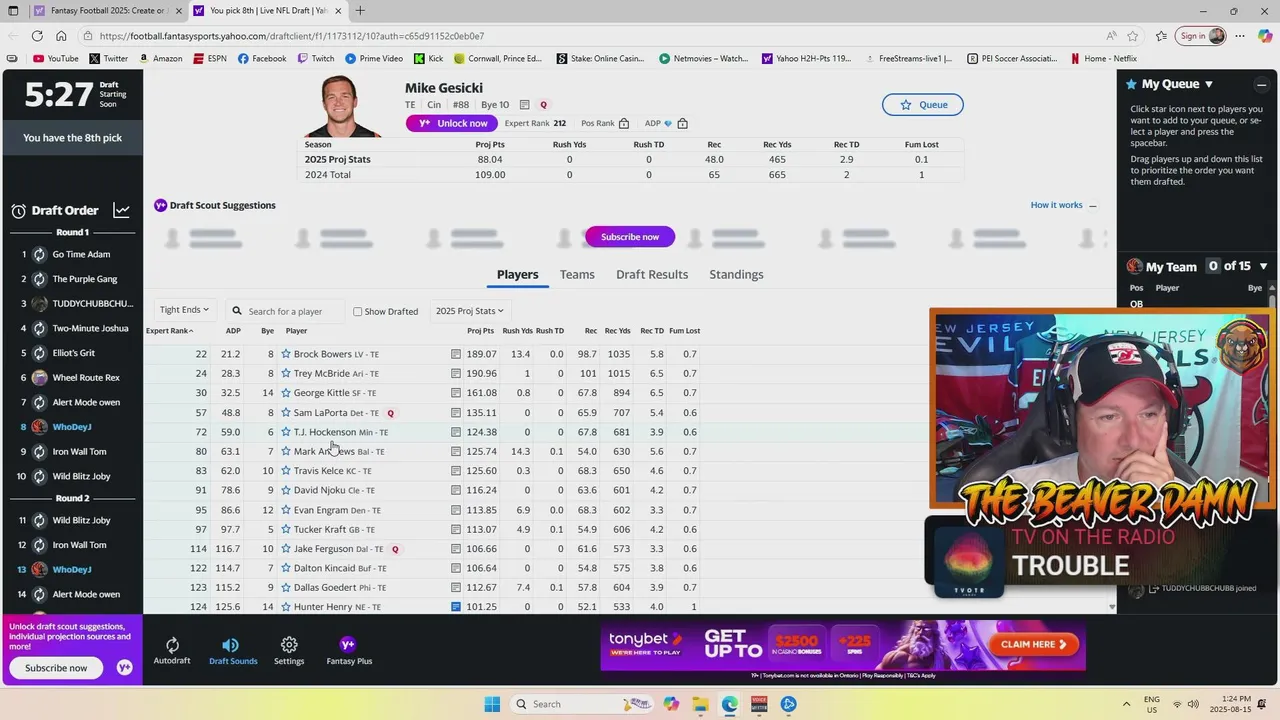Select TUDDYCHUBBCHU team in Round 1
Viewport: 1280px width, 720px height.
[x=92, y=304]
